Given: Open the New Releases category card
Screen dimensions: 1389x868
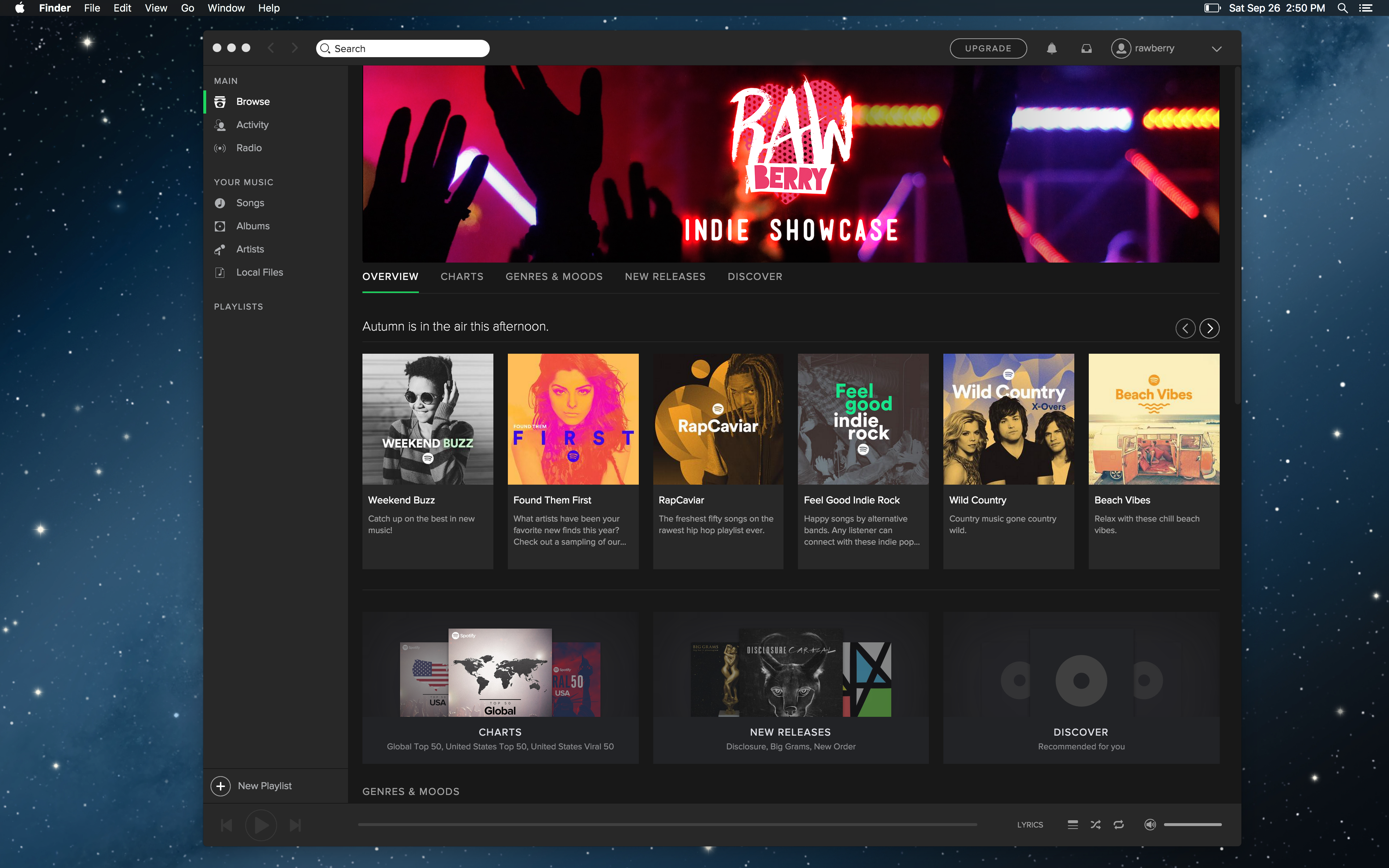Looking at the screenshot, I should (790, 688).
